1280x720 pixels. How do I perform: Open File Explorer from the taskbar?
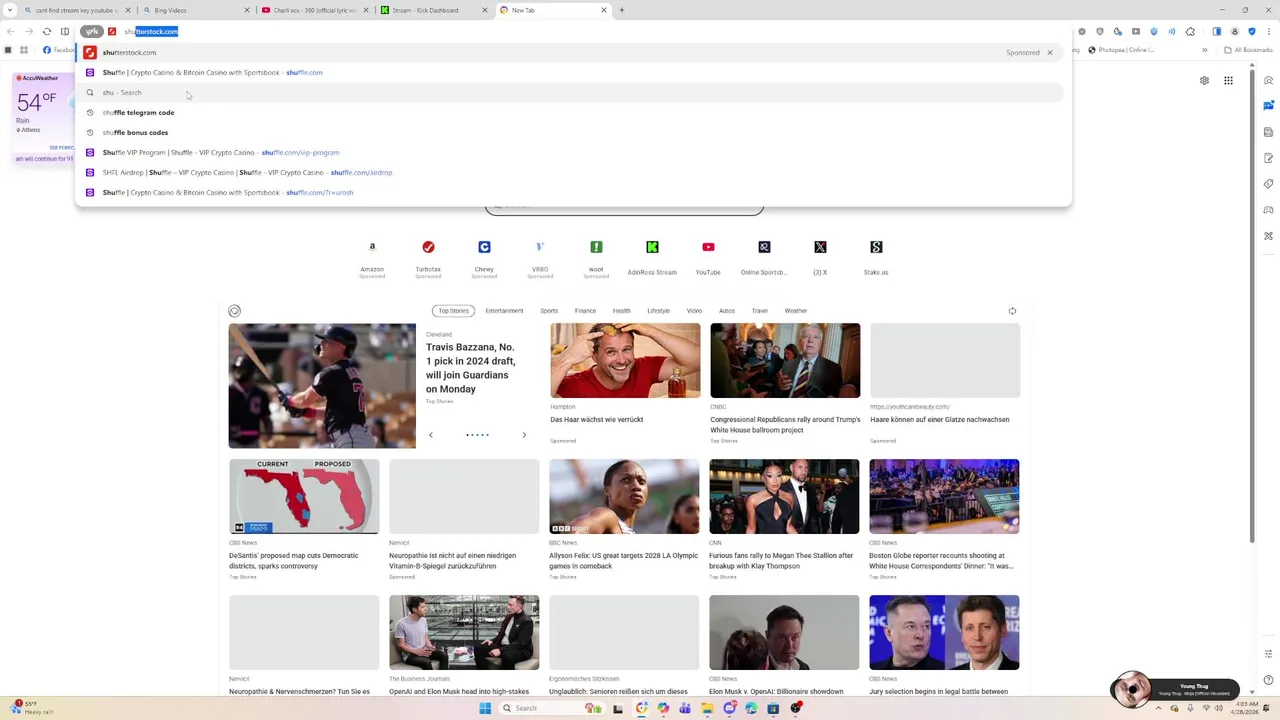pyautogui.click(x=707, y=708)
